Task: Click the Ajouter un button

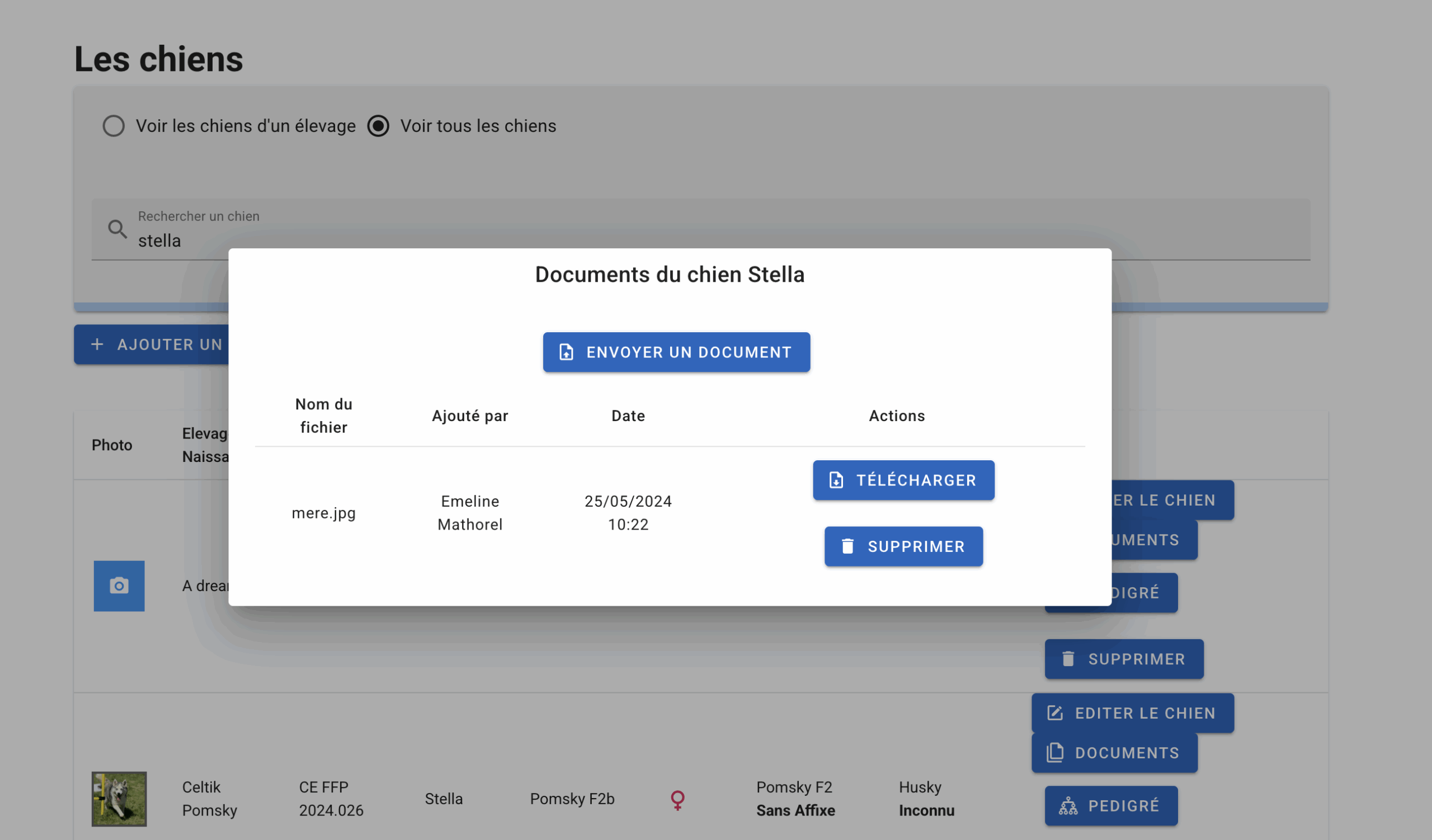Action: (151, 344)
